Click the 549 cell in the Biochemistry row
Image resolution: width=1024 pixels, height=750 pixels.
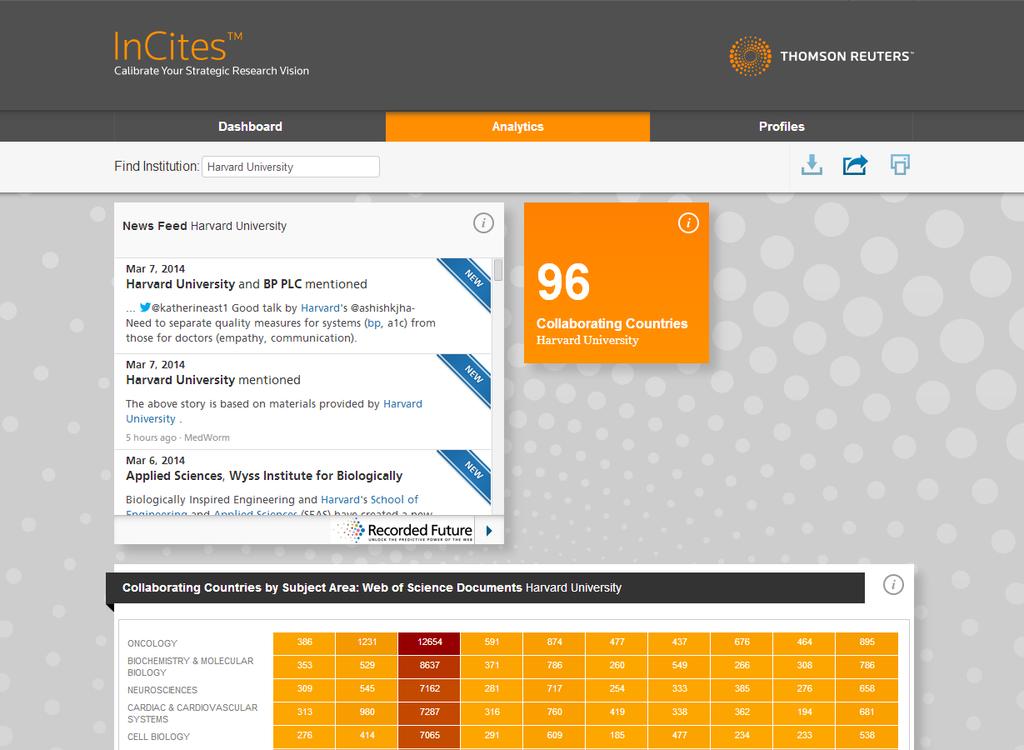679,666
